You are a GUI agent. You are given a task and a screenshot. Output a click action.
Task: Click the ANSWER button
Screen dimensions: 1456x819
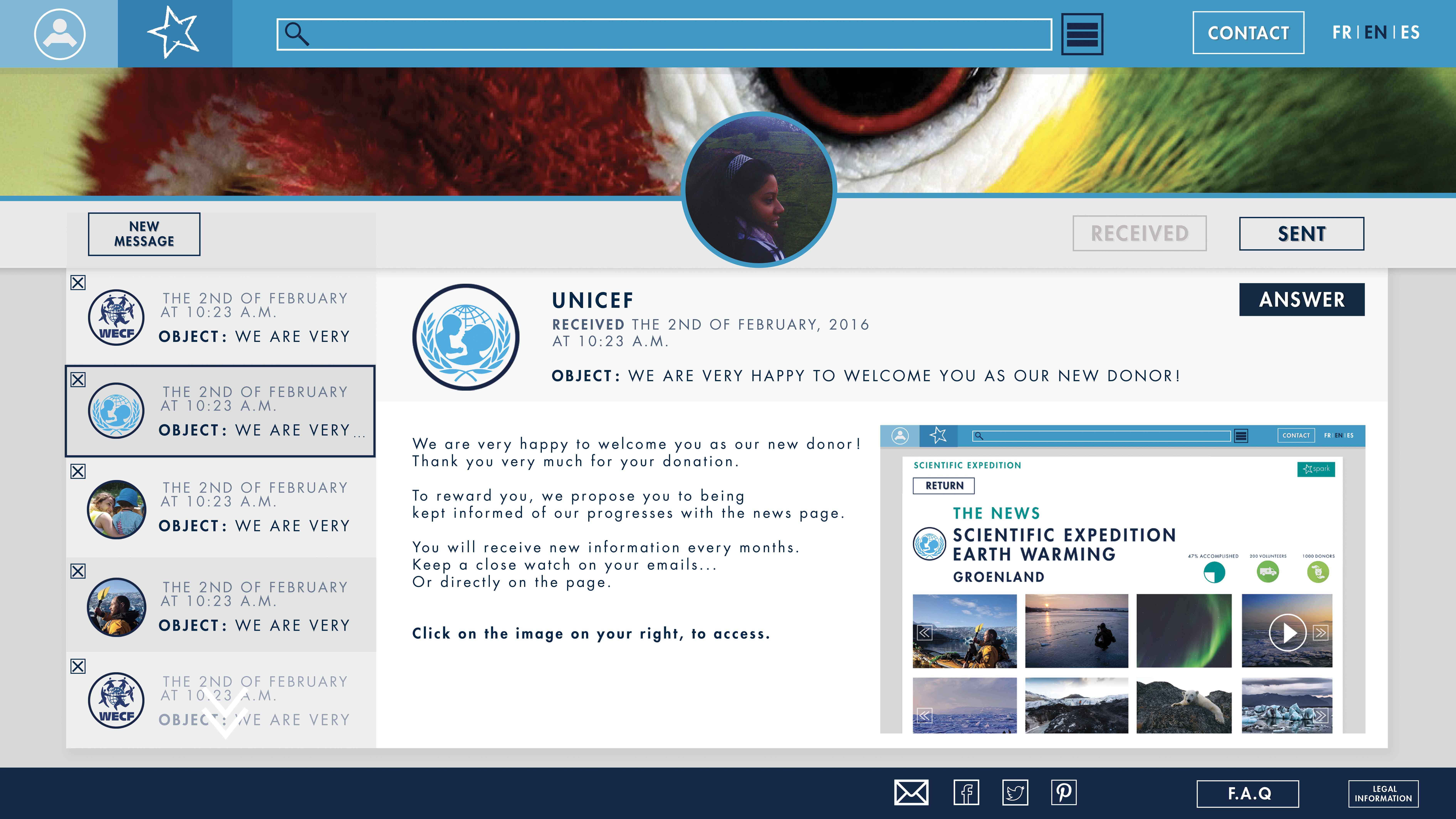coord(1302,300)
